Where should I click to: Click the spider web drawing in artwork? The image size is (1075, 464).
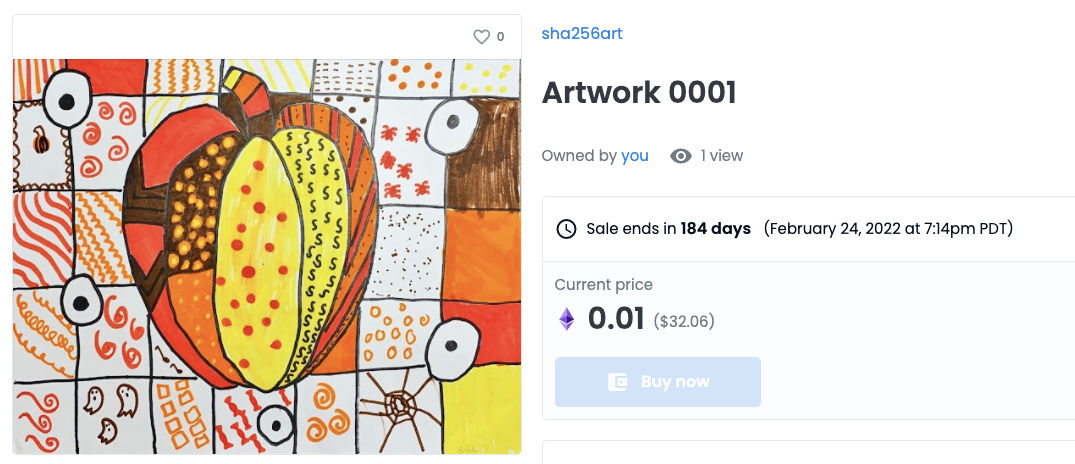(398, 405)
